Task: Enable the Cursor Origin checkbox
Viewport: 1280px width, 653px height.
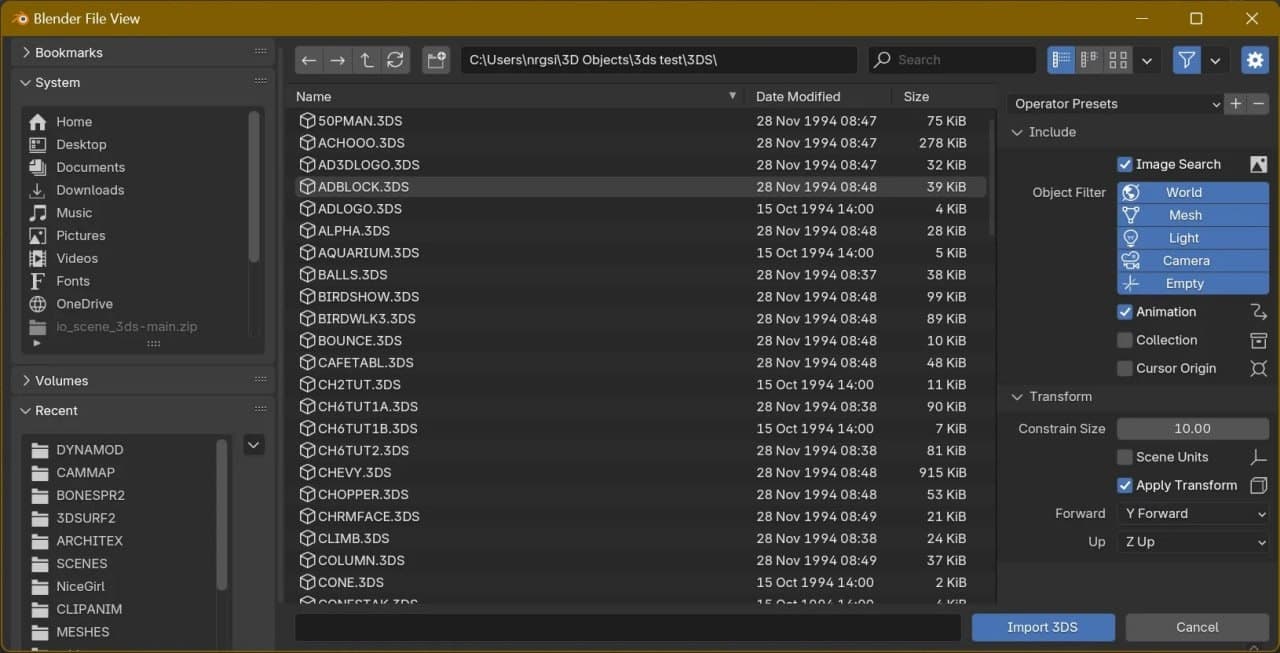Action: coord(1125,368)
